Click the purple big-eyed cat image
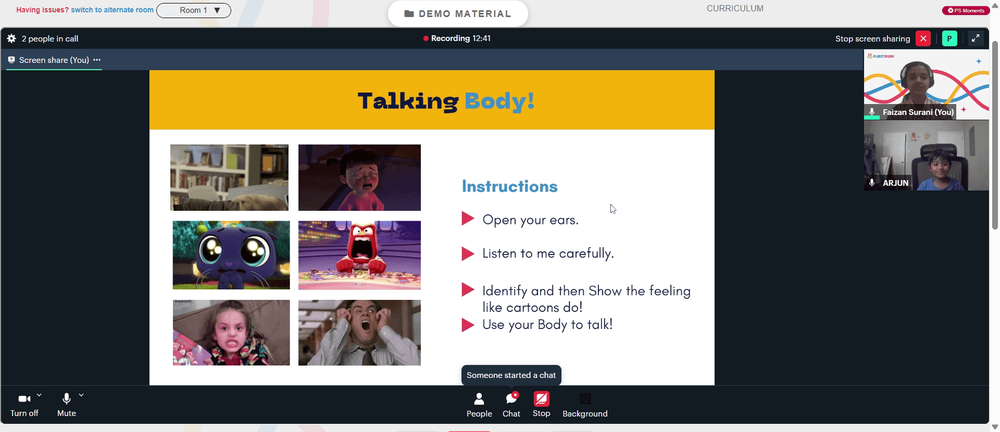This screenshot has width=1000, height=432. 231,255
